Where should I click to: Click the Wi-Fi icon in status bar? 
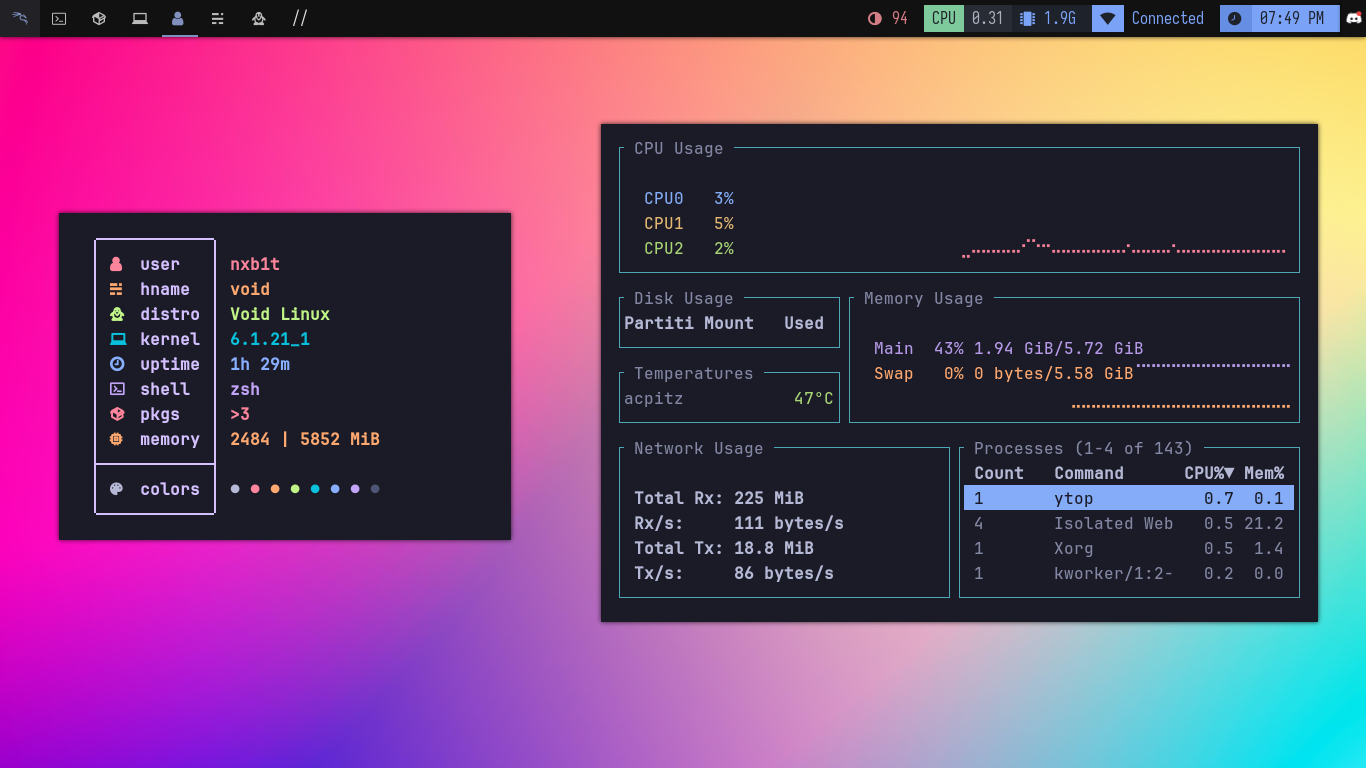click(x=1107, y=18)
